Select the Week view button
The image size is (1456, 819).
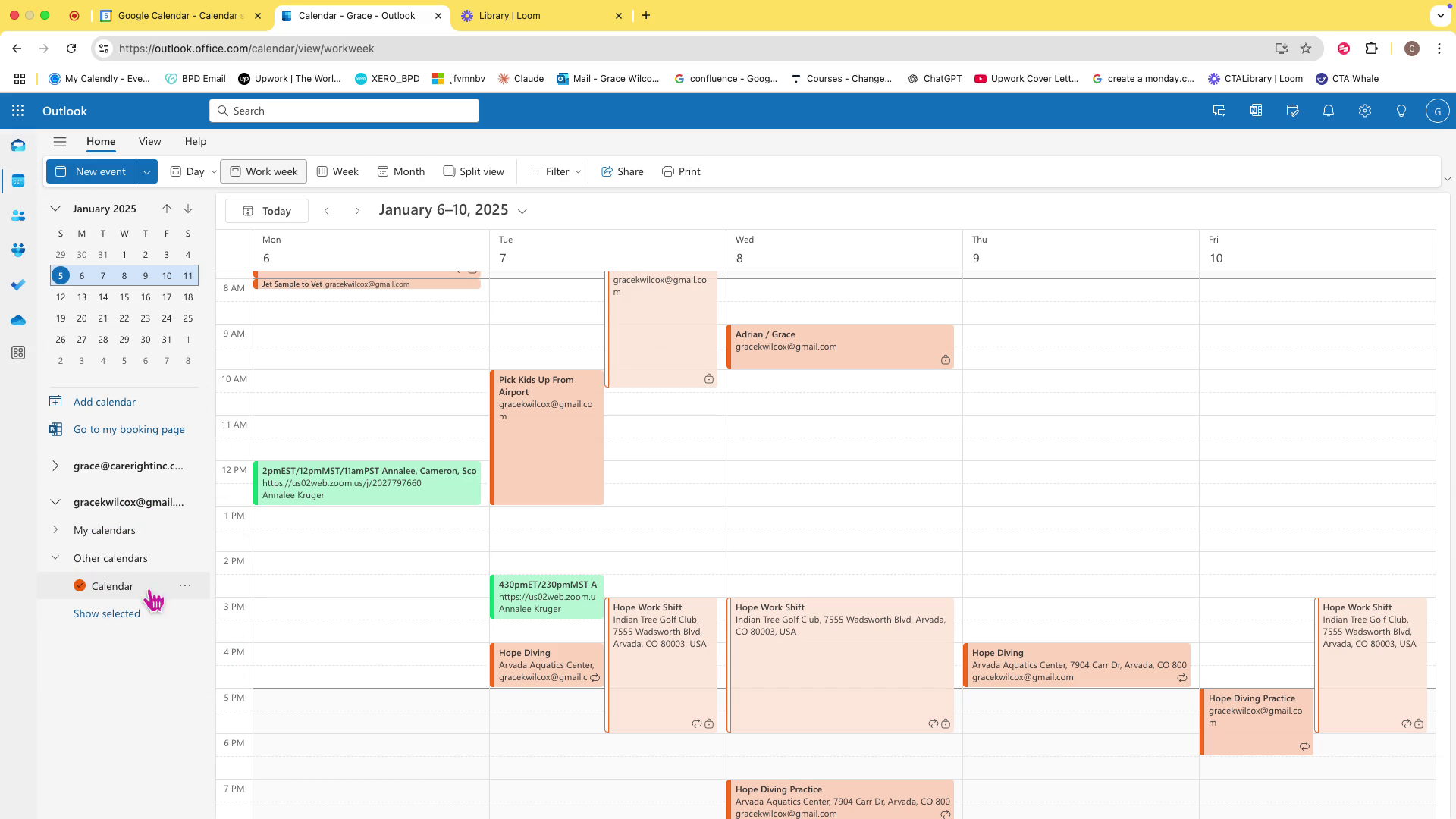[x=337, y=171]
